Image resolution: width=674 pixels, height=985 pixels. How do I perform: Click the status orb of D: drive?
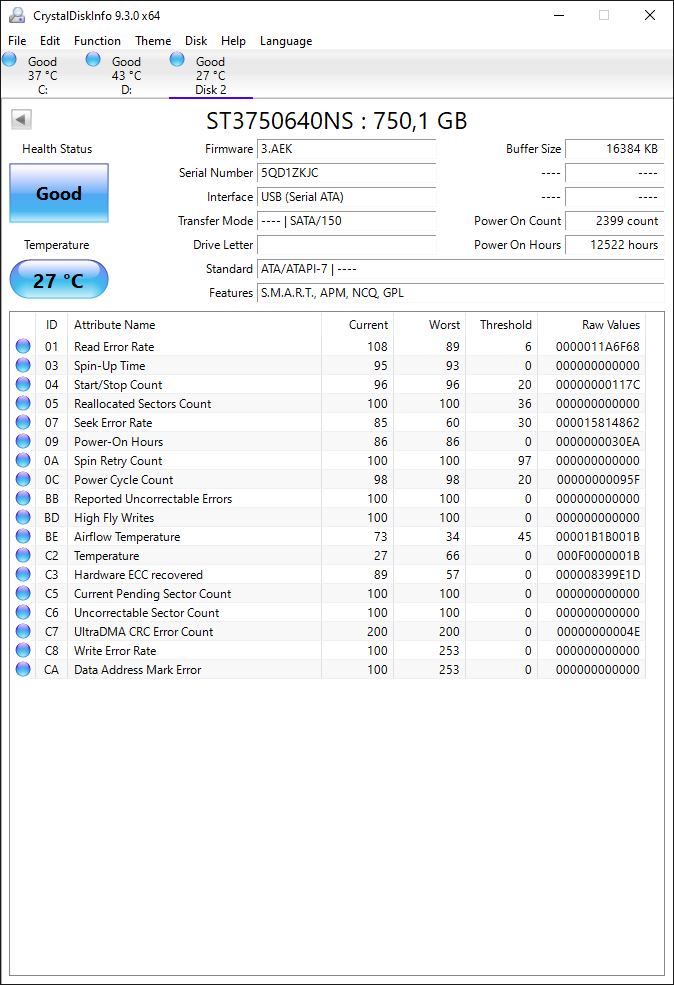click(x=93, y=60)
